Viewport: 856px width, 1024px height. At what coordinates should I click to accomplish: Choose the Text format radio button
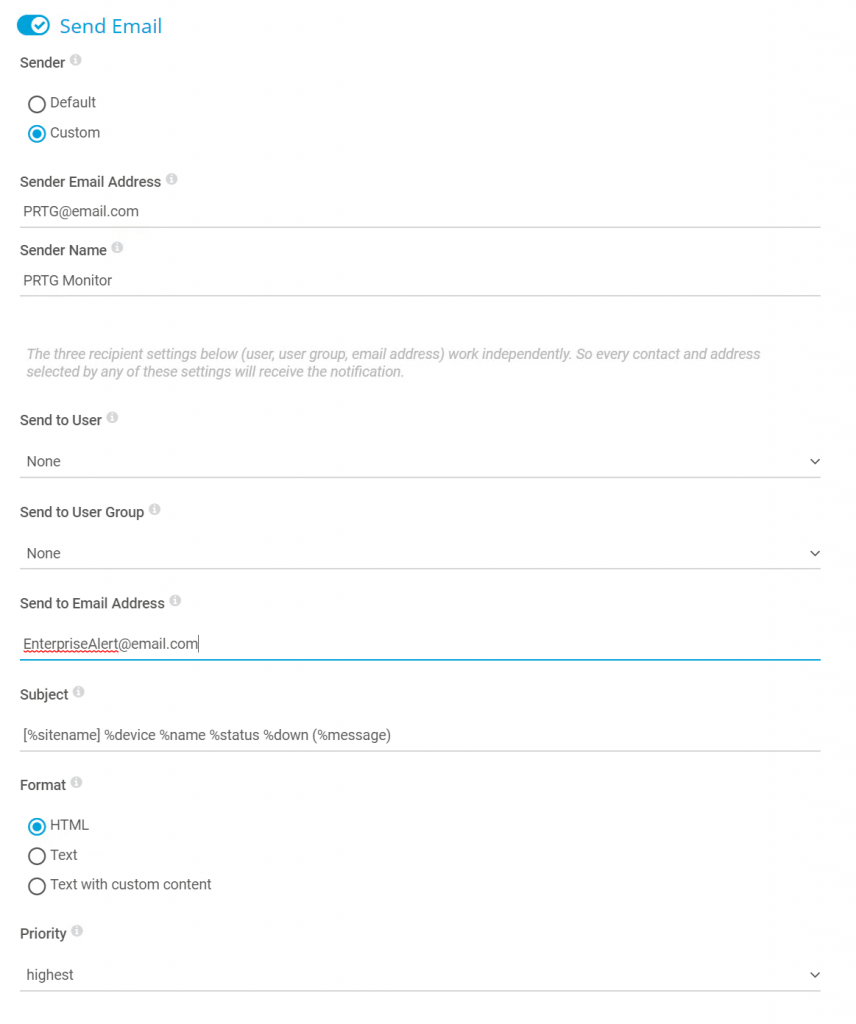(x=37, y=856)
